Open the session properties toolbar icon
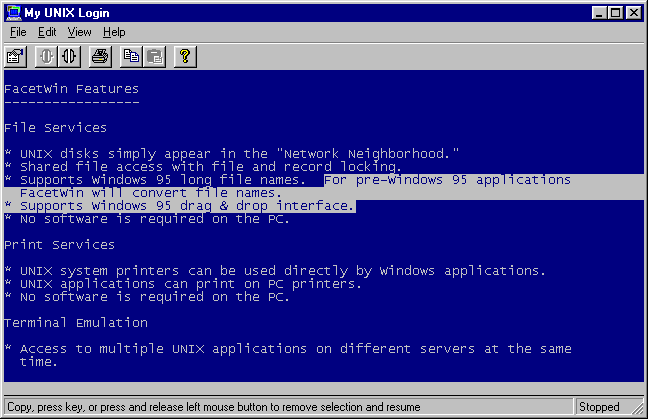648x419 pixels. pyautogui.click(x=15, y=56)
